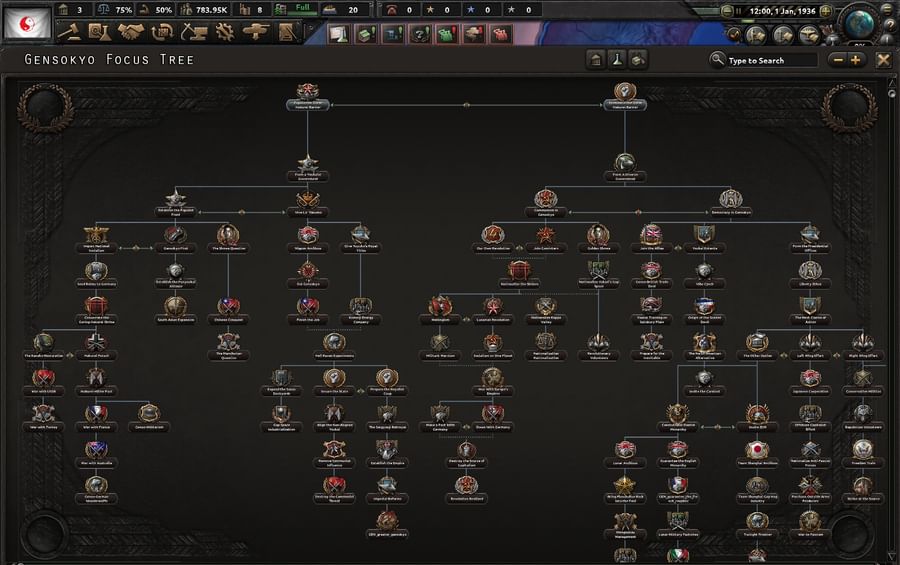The width and height of the screenshot is (900, 565).
Task: Select the 'Revolution Realized' focus
Action: tap(466, 490)
